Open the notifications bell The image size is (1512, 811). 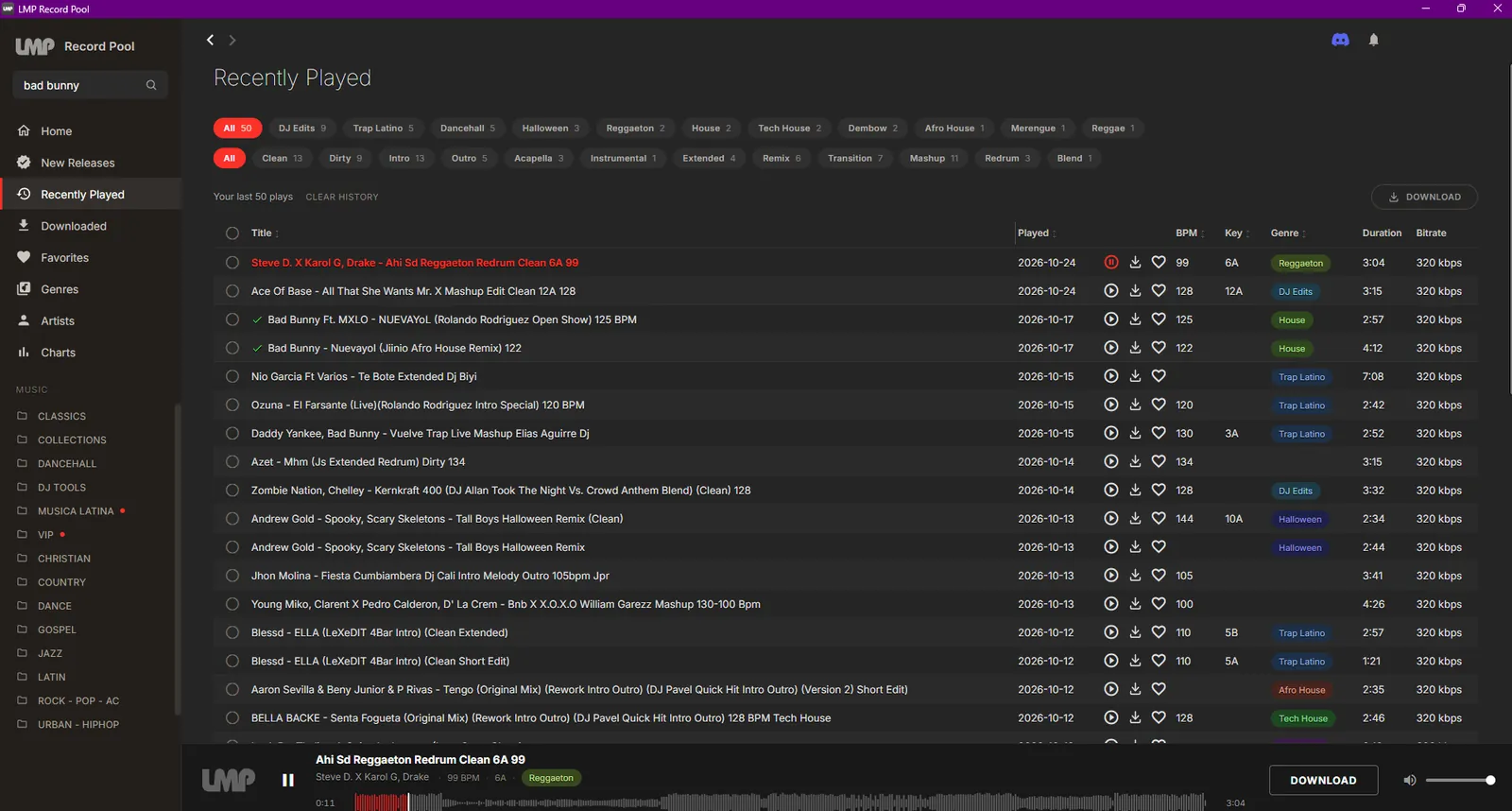1374,40
